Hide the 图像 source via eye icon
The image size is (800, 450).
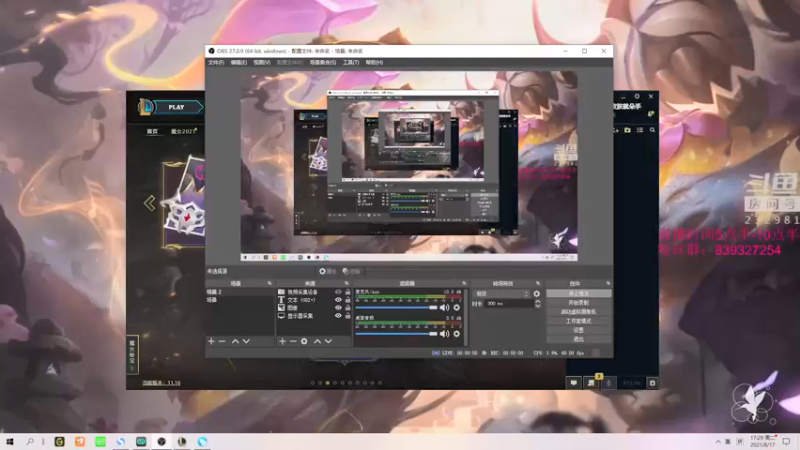338,308
